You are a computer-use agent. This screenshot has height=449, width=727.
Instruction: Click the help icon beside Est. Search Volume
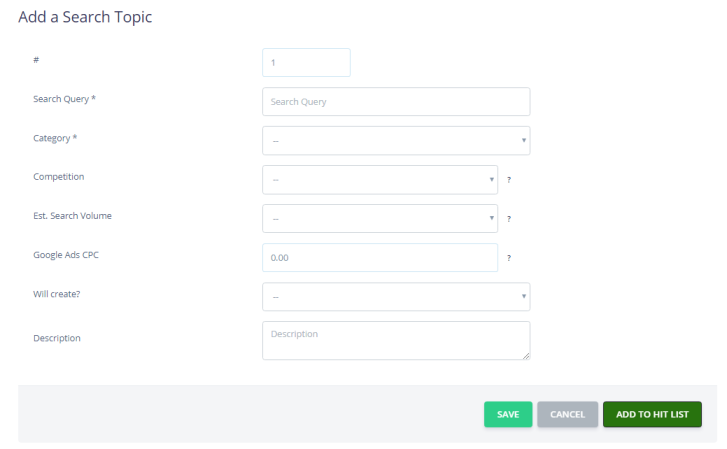tap(509, 219)
